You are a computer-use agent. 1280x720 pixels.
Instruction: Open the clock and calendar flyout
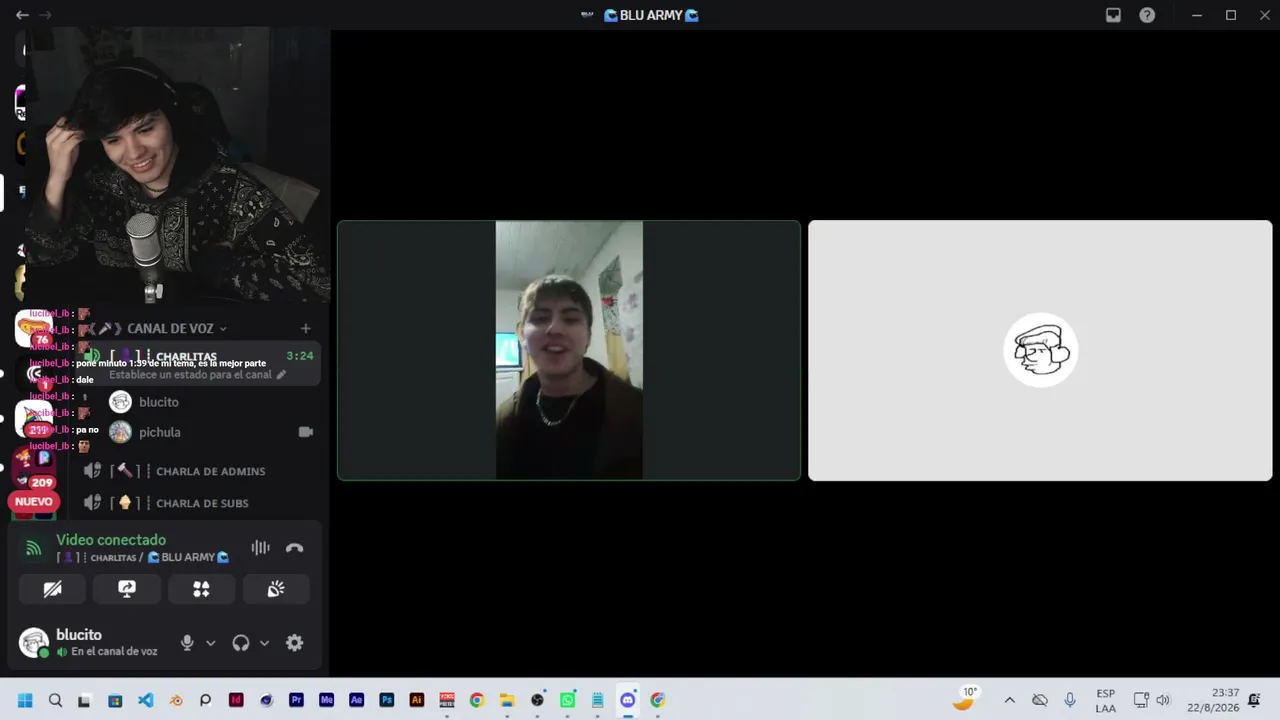click(1212, 700)
